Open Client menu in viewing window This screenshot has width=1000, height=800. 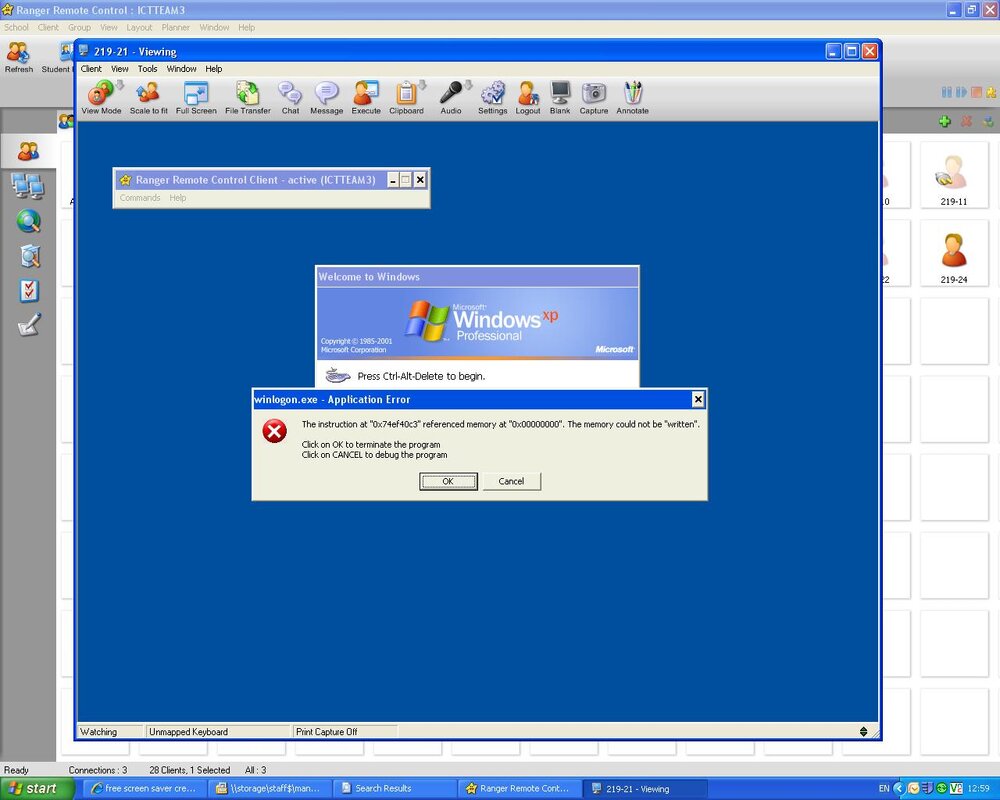point(91,69)
